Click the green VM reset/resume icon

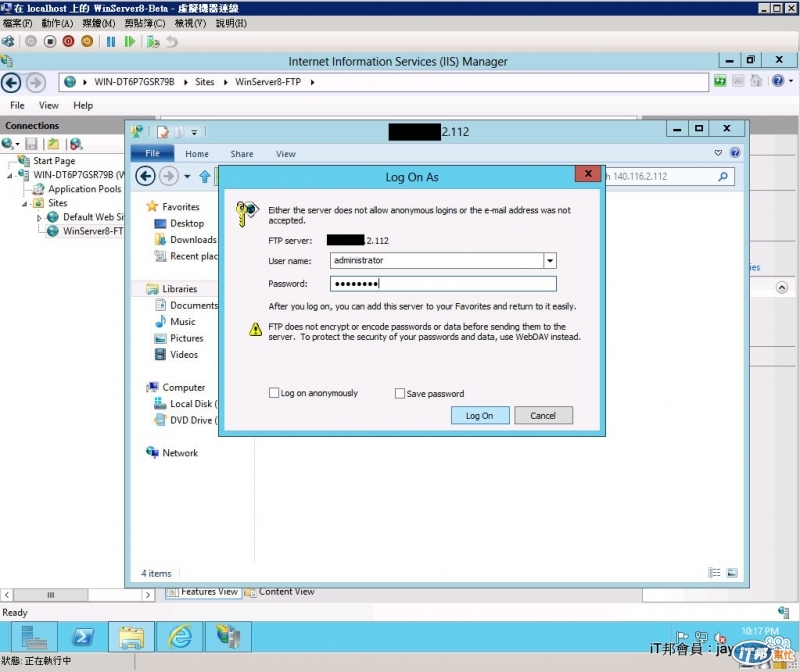coord(130,42)
